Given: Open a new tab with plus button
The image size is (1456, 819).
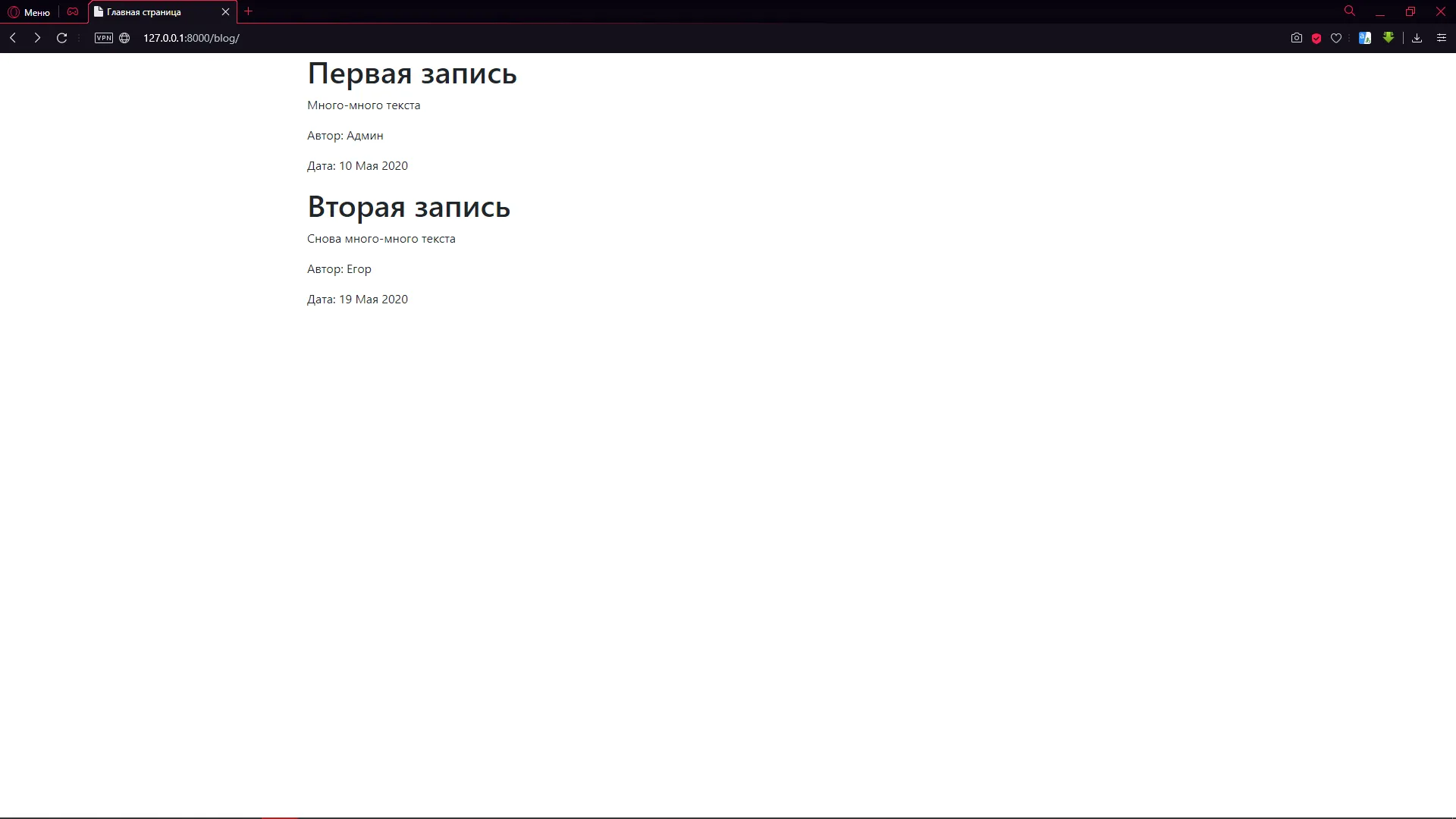Looking at the screenshot, I should coord(248,11).
